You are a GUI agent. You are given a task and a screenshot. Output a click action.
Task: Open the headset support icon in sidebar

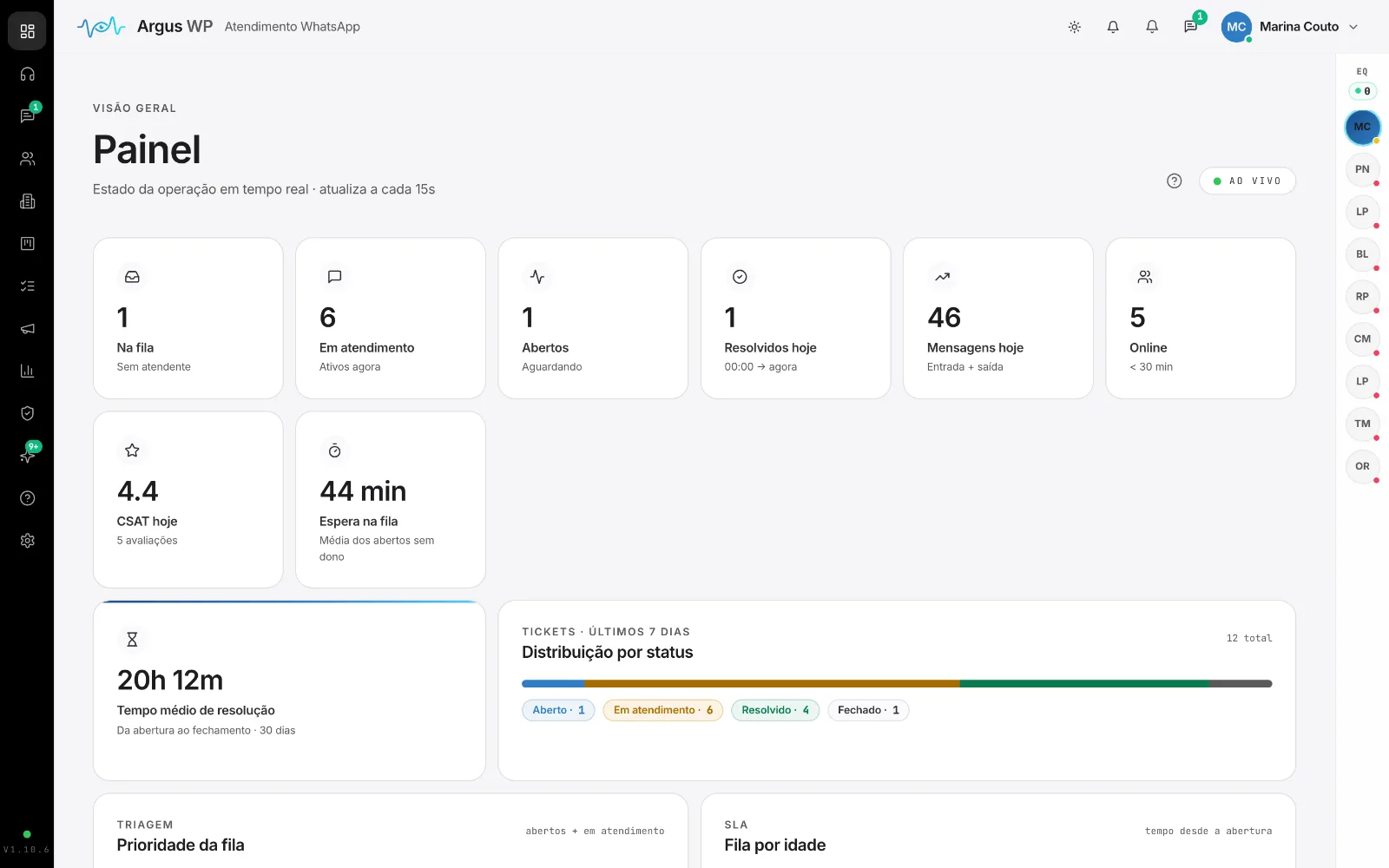click(27, 74)
